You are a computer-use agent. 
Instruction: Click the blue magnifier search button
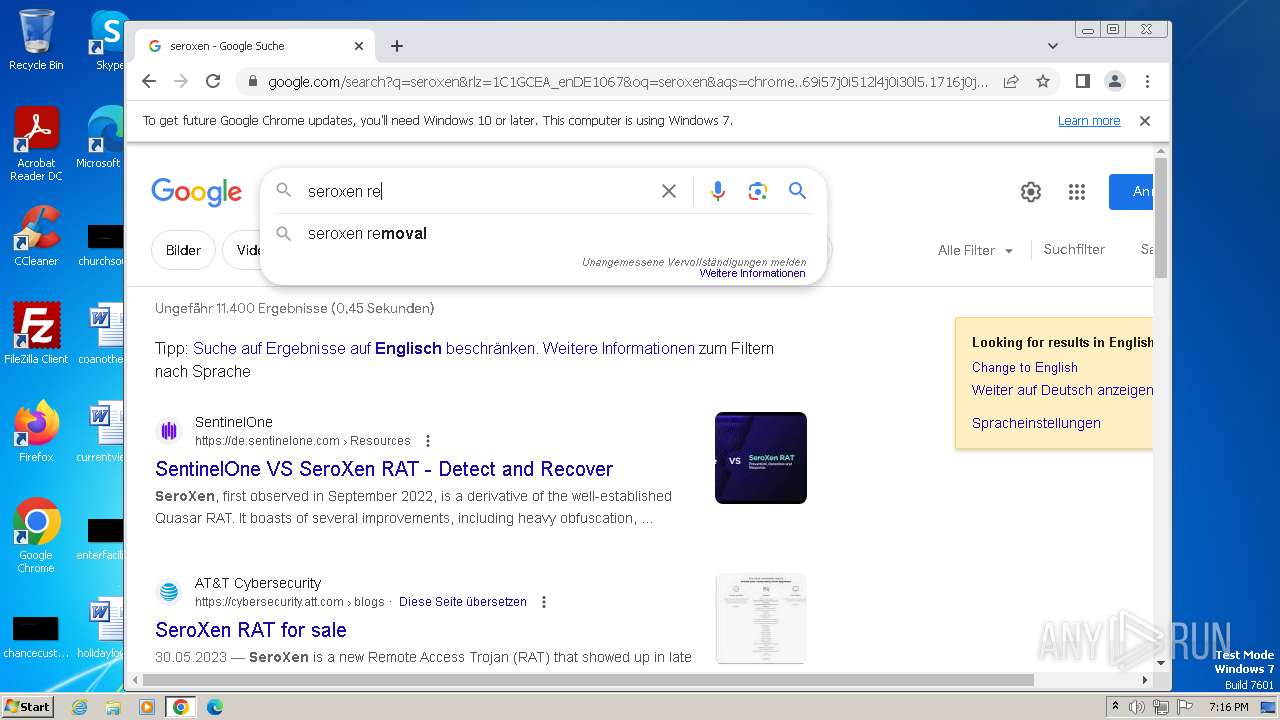[x=797, y=191]
